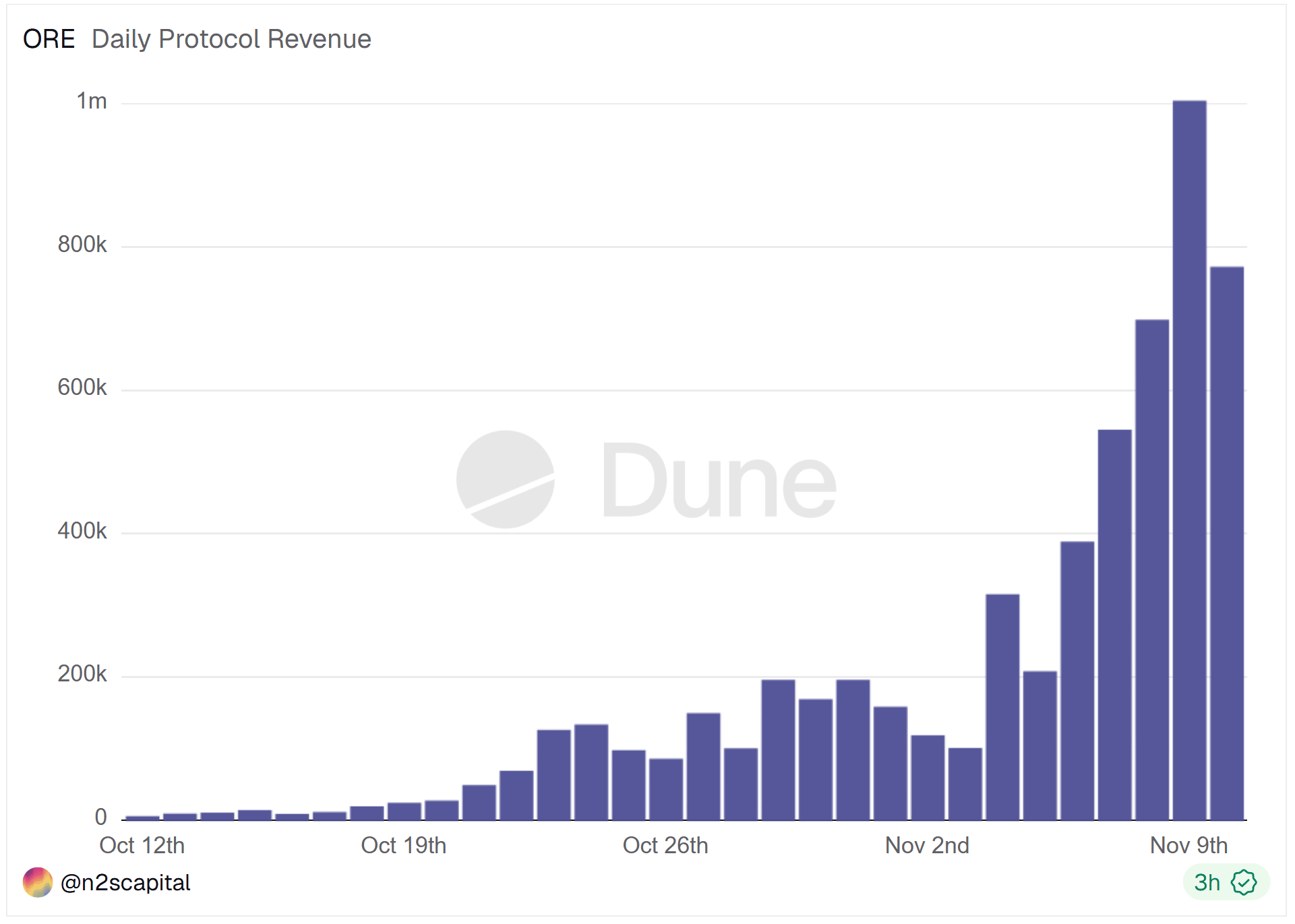
Task: Click the 3h refresh time label
Action: point(1207,882)
